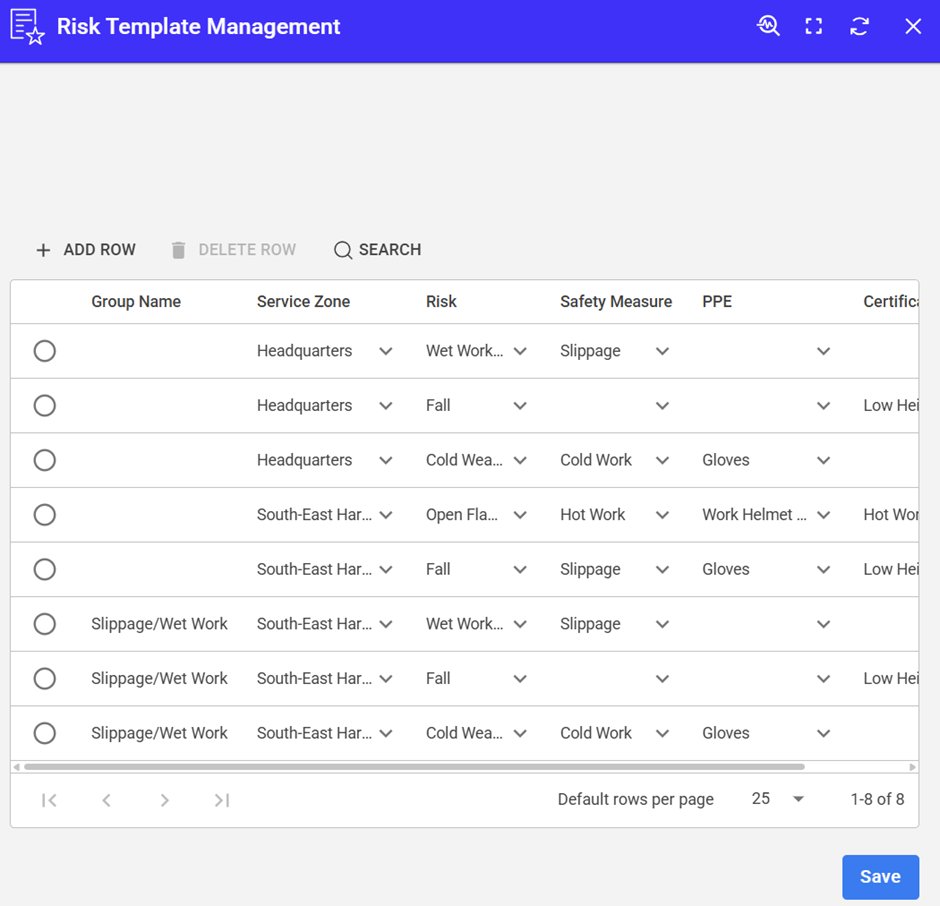This screenshot has width=940, height=906.
Task: Click the search analytics icon in header
Action: (x=768, y=27)
